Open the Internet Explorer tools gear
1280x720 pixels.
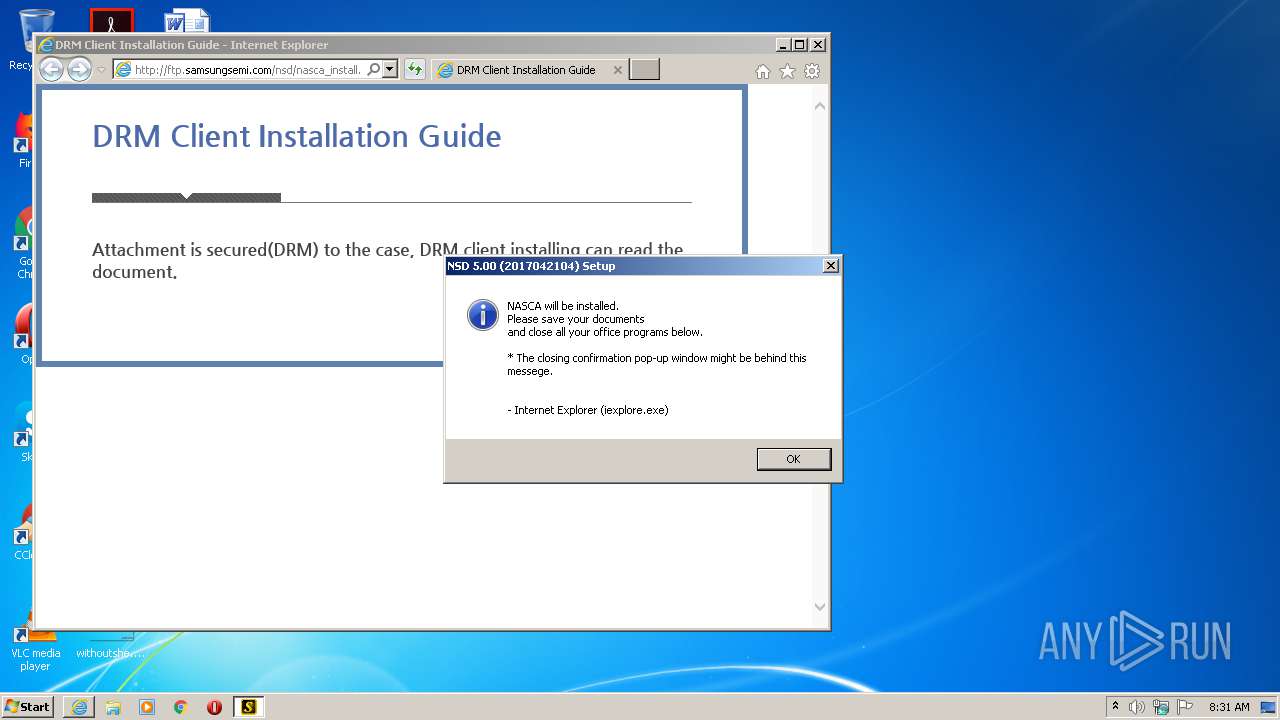(812, 71)
